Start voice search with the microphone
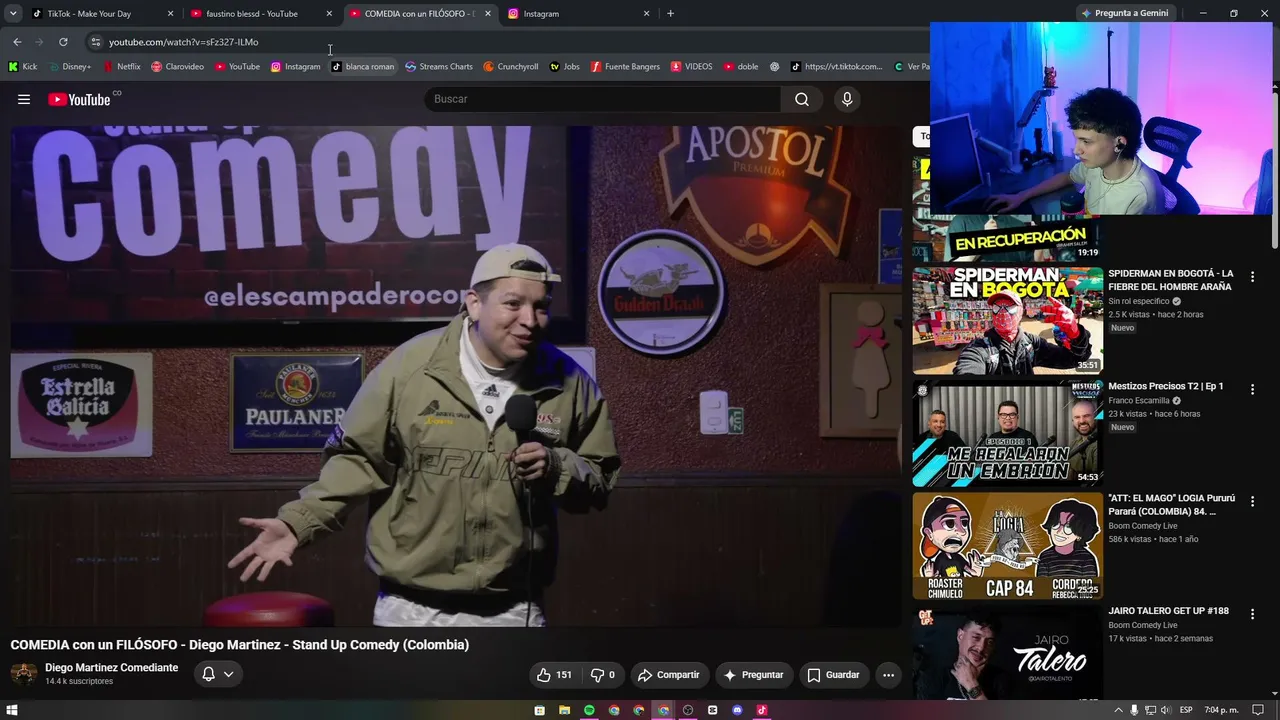 coord(847,99)
